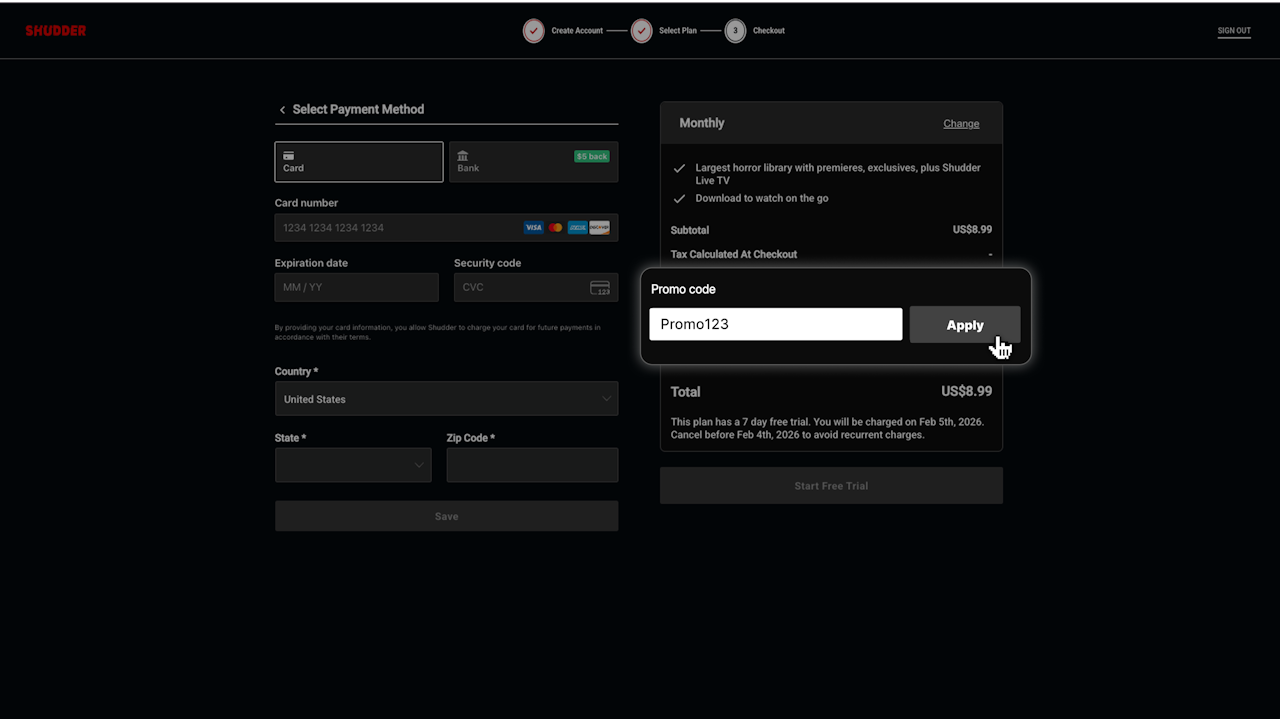Viewport: 1280px width, 719px height.
Task: Click the CVC card icon in Security code field
Action: click(x=601, y=288)
